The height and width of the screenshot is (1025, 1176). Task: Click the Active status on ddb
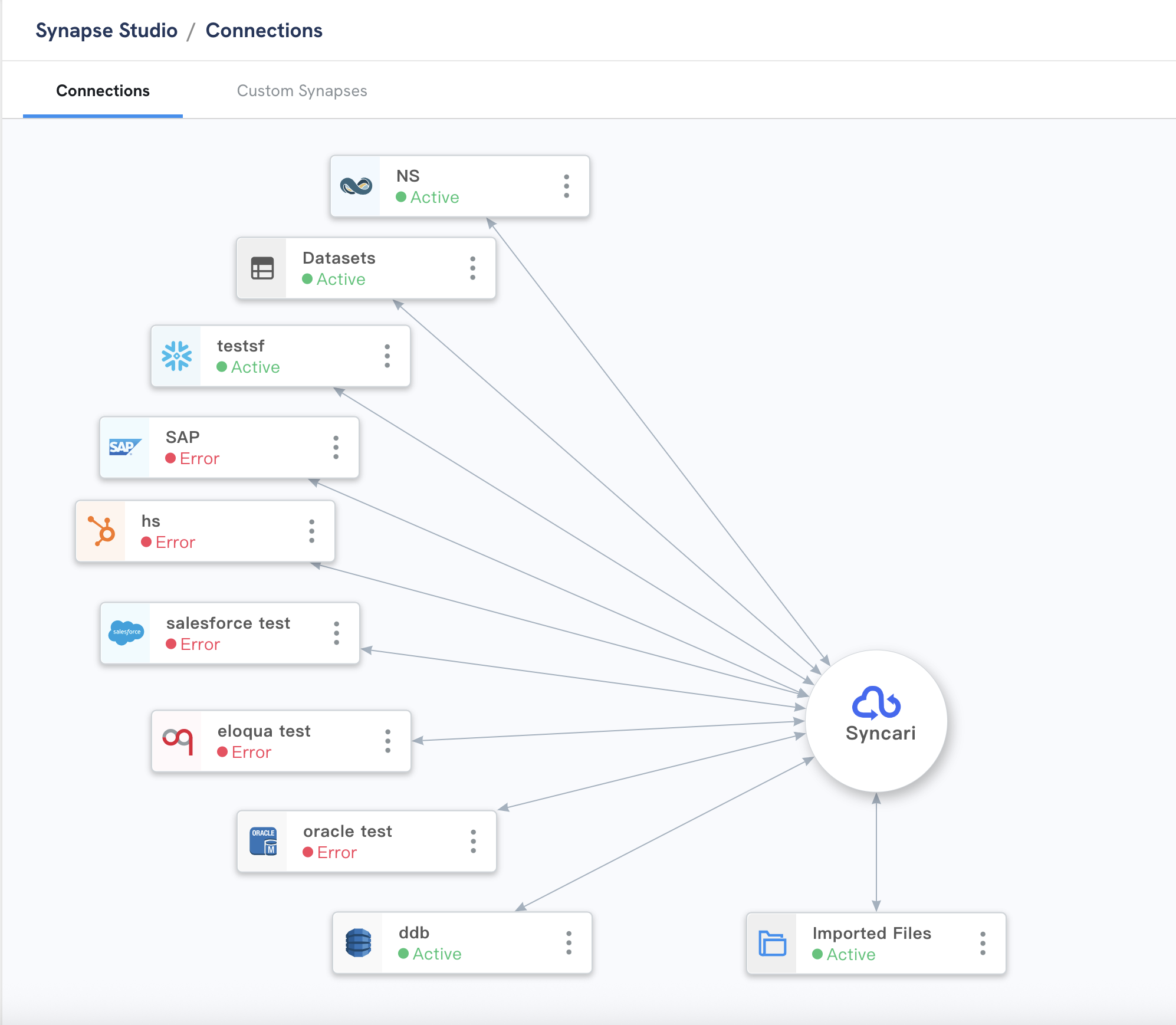430,954
